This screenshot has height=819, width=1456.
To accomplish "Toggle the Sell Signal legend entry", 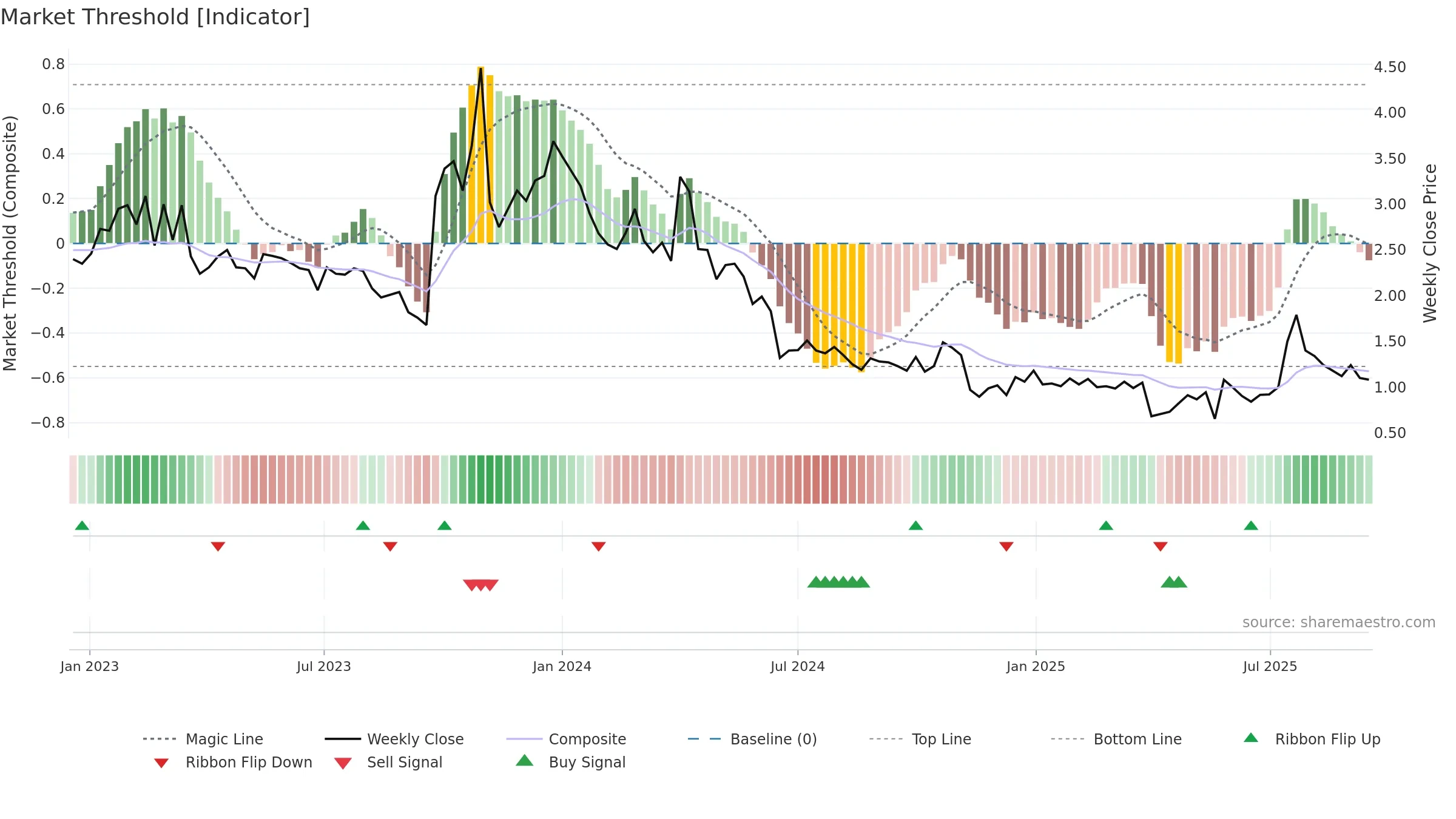I will (388, 762).
